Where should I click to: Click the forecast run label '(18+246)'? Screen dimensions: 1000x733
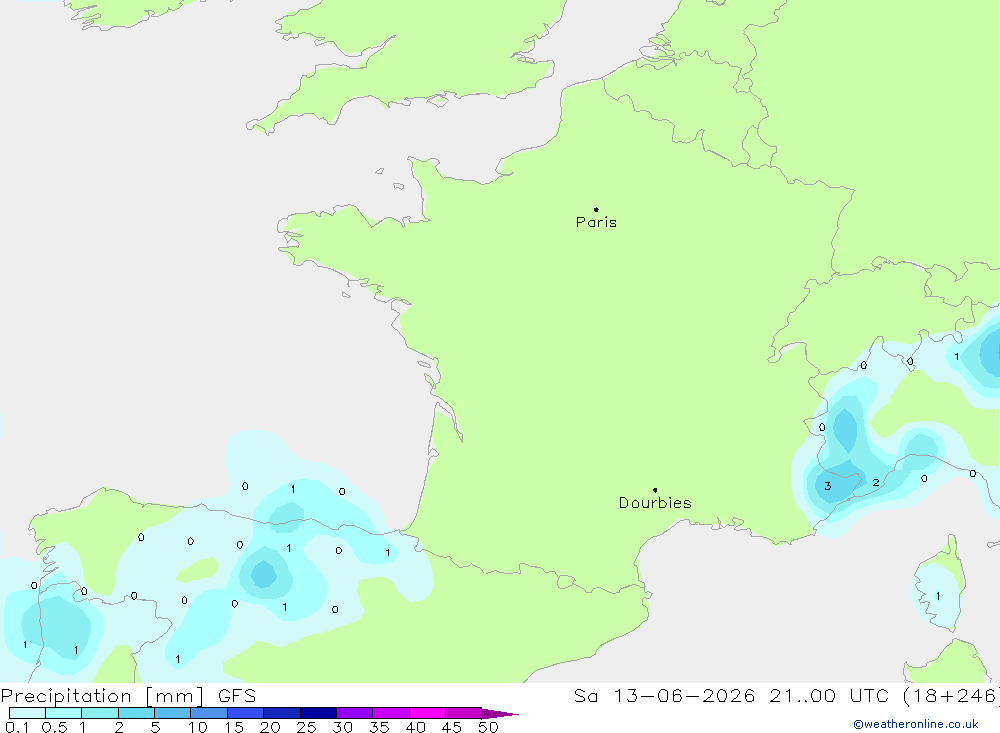pos(952,695)
